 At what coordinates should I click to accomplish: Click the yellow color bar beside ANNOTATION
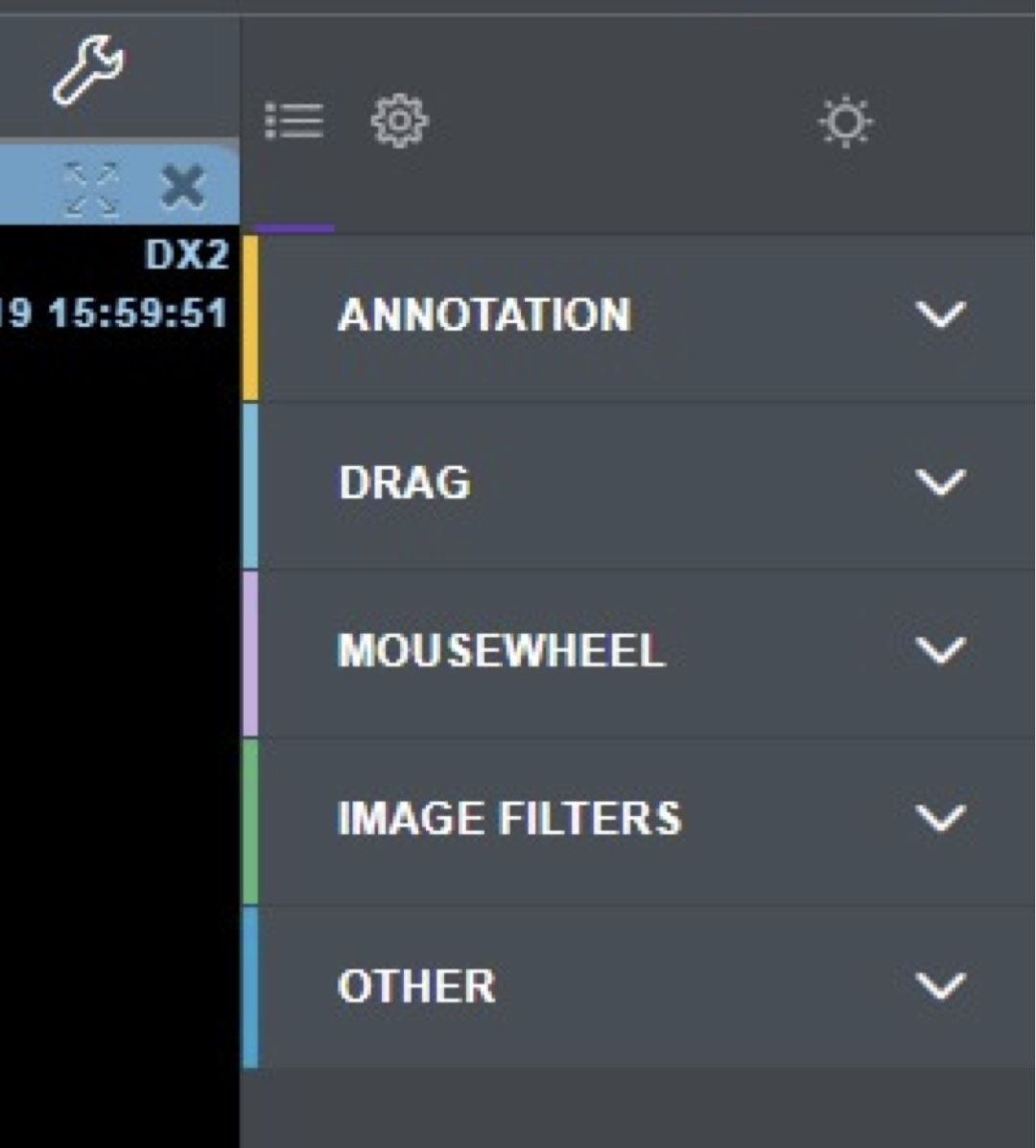pyautogui.click(x=249, y=316)
